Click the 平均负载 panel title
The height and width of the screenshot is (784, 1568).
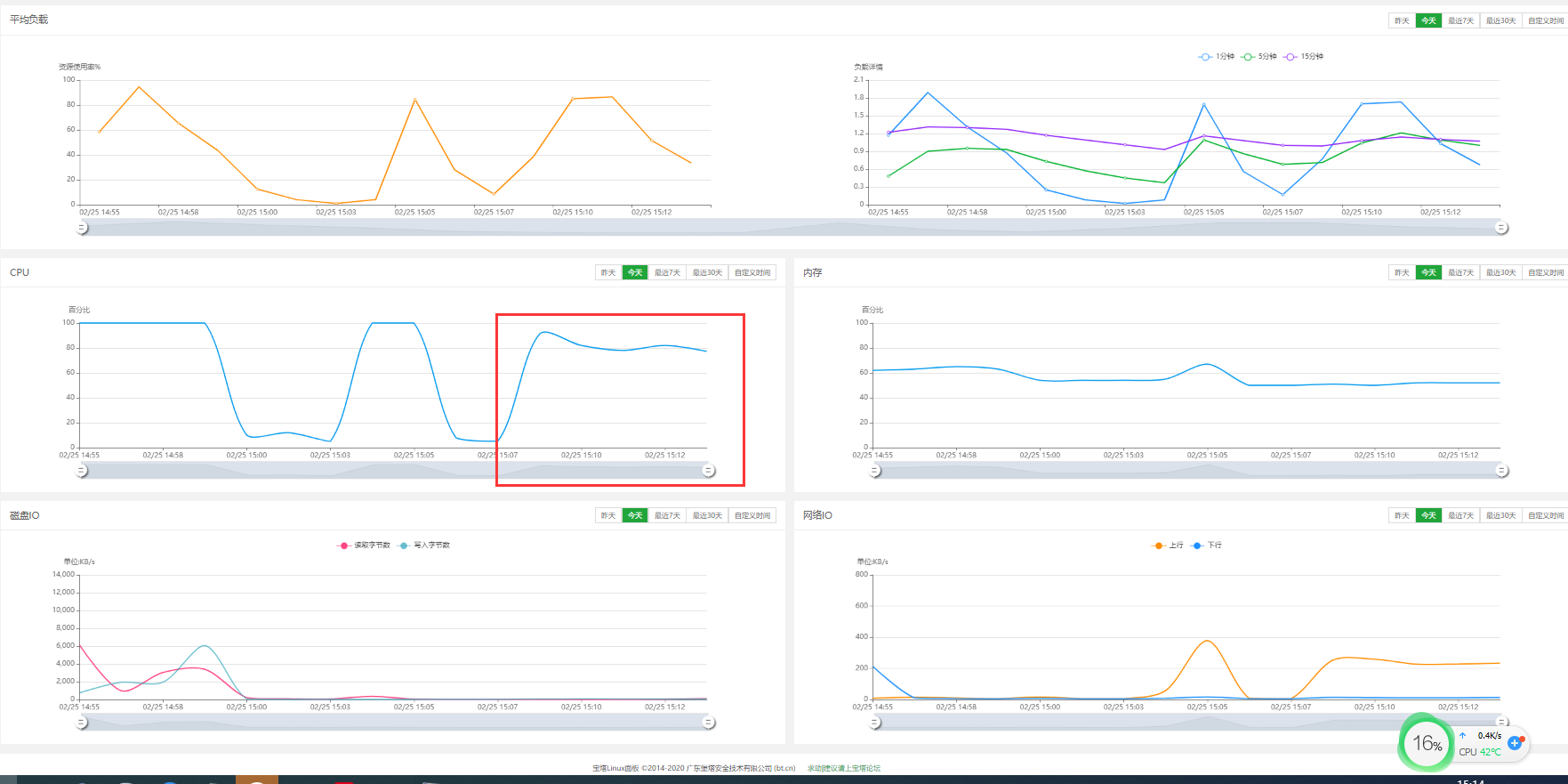(28, 20)
